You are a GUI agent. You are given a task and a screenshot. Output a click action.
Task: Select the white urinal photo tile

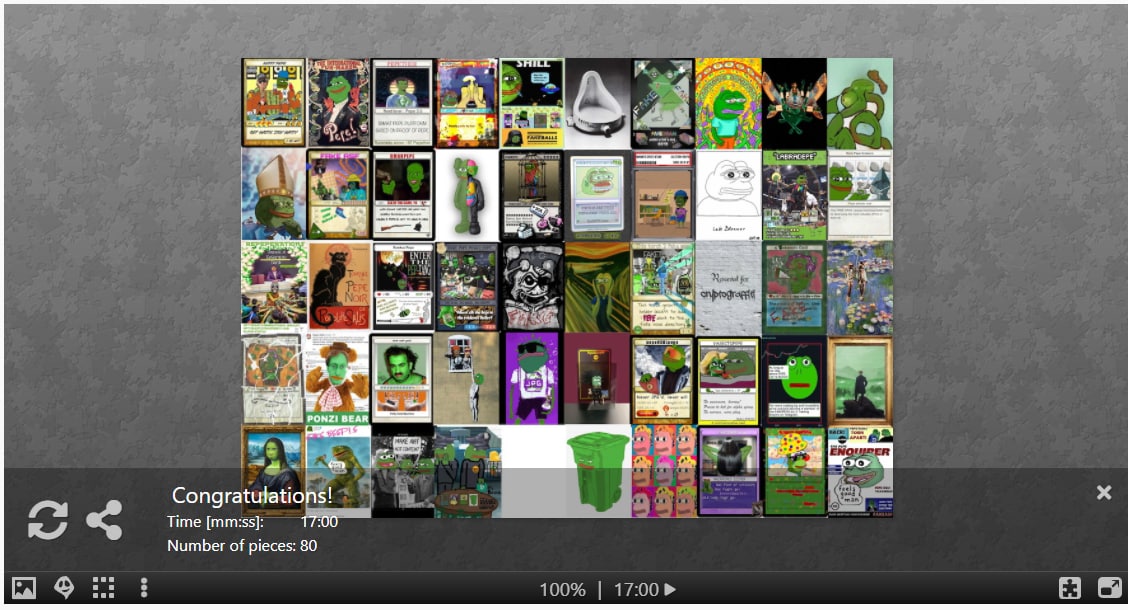pos(598,104)
